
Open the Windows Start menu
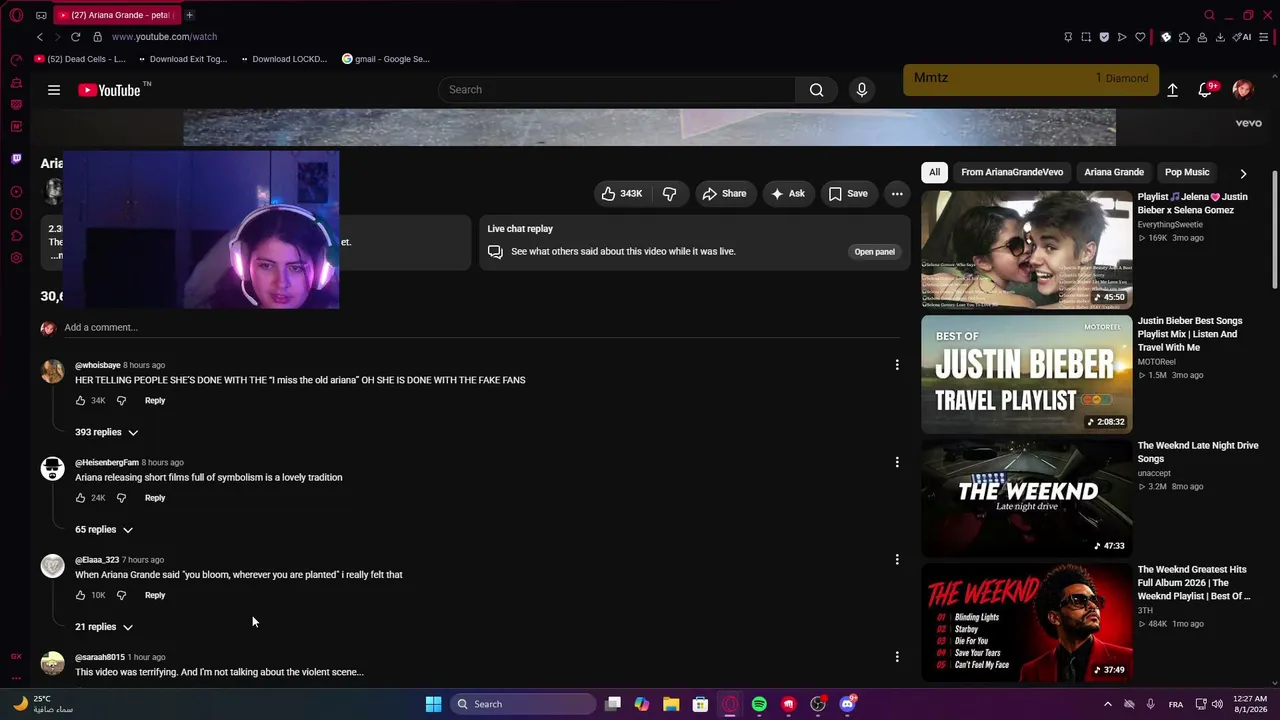point(433,704)
